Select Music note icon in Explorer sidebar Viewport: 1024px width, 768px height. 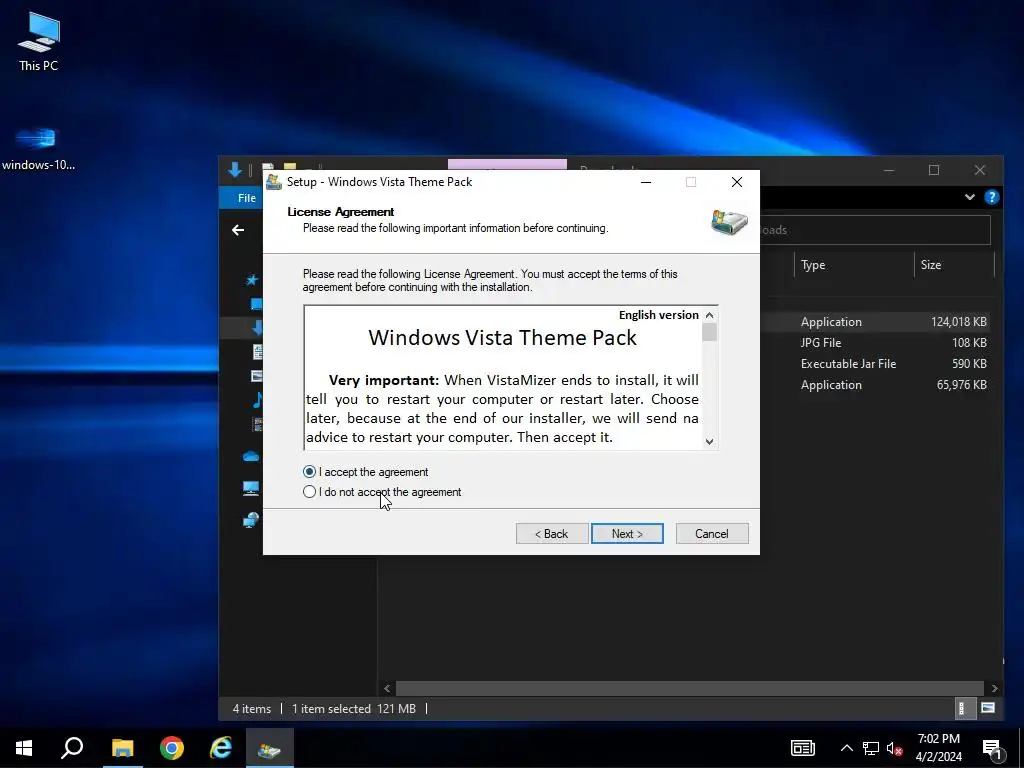pos(257,400)
